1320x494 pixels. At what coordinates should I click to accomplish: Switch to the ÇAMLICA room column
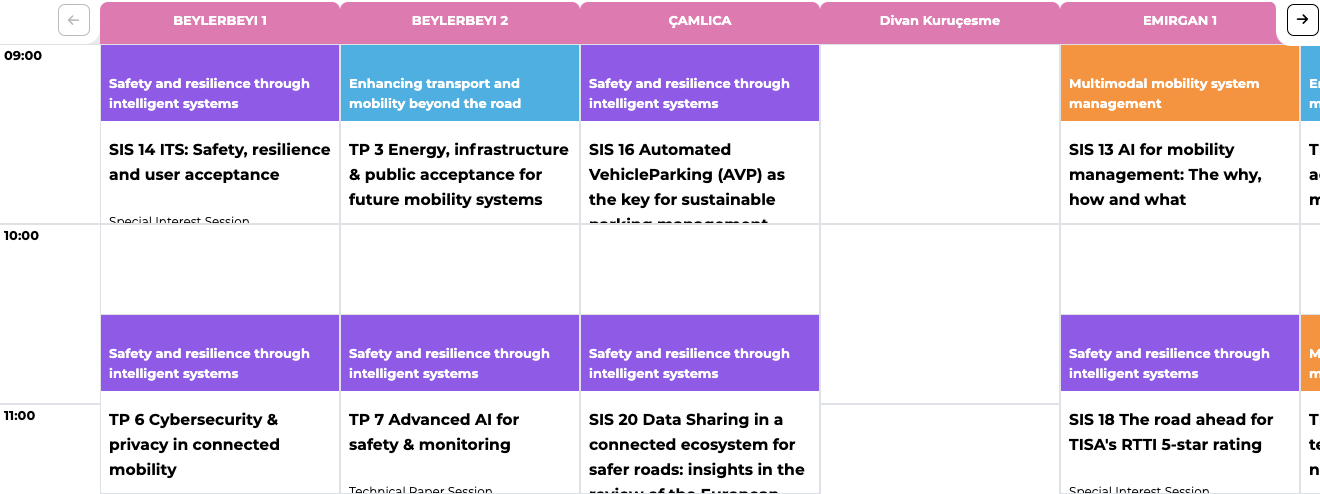pyautogui.click(x=700, y=21)
